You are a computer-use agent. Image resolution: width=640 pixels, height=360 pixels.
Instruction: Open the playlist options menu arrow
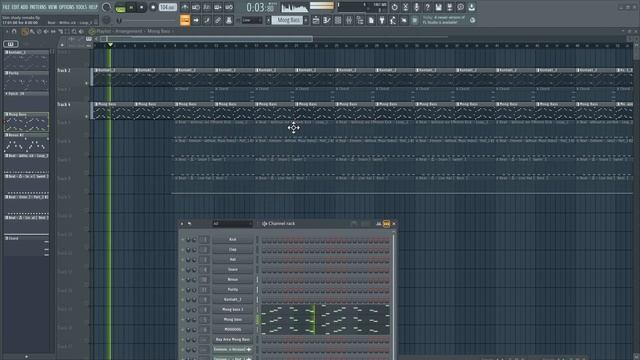click(x=7, y=31)
